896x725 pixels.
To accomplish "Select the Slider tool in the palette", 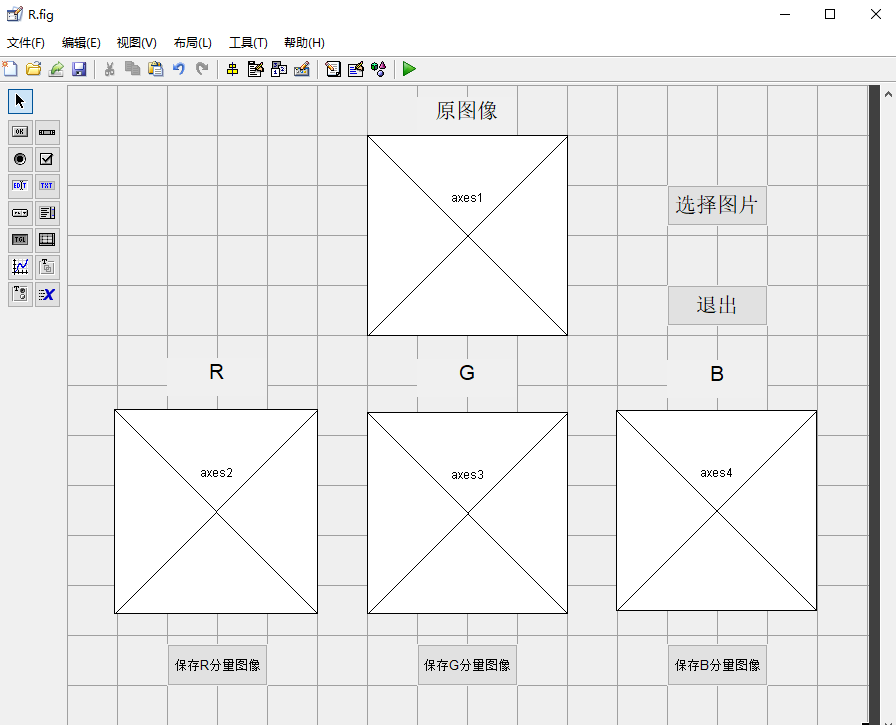I will click(x=47, y=131).
